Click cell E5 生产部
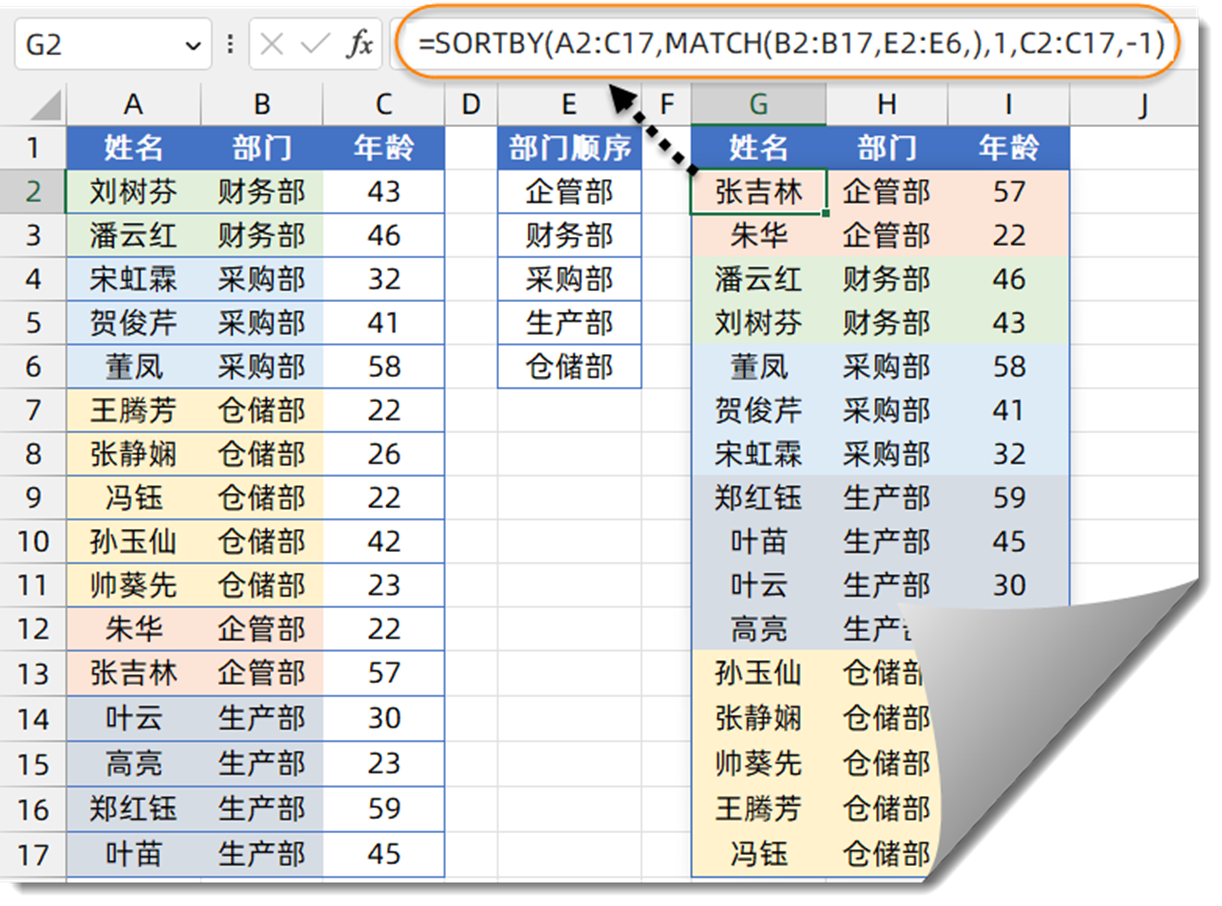 point(569,323)
